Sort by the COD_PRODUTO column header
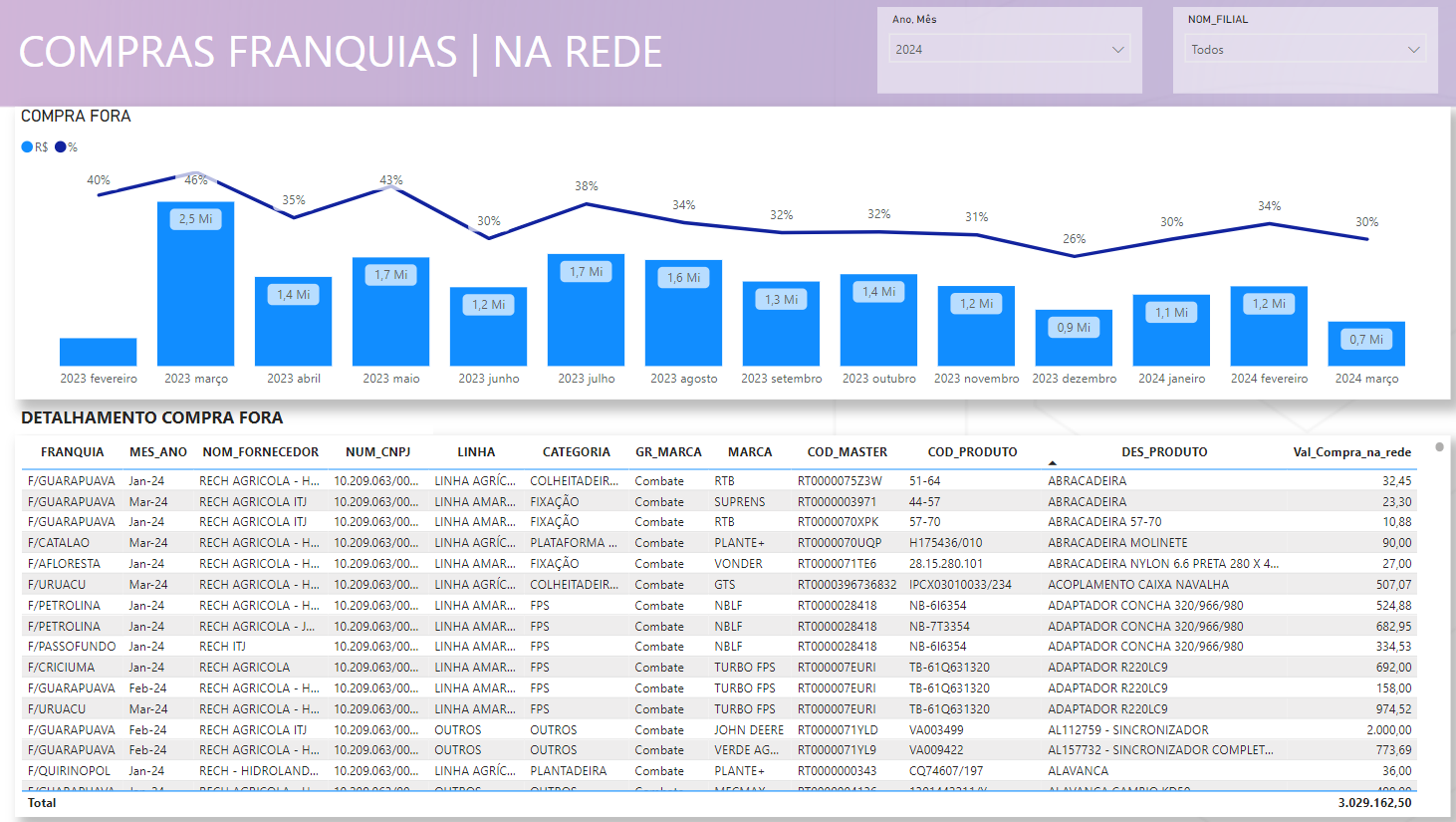The height and width of the screenshot is (822, 1456). click(972, 452)
